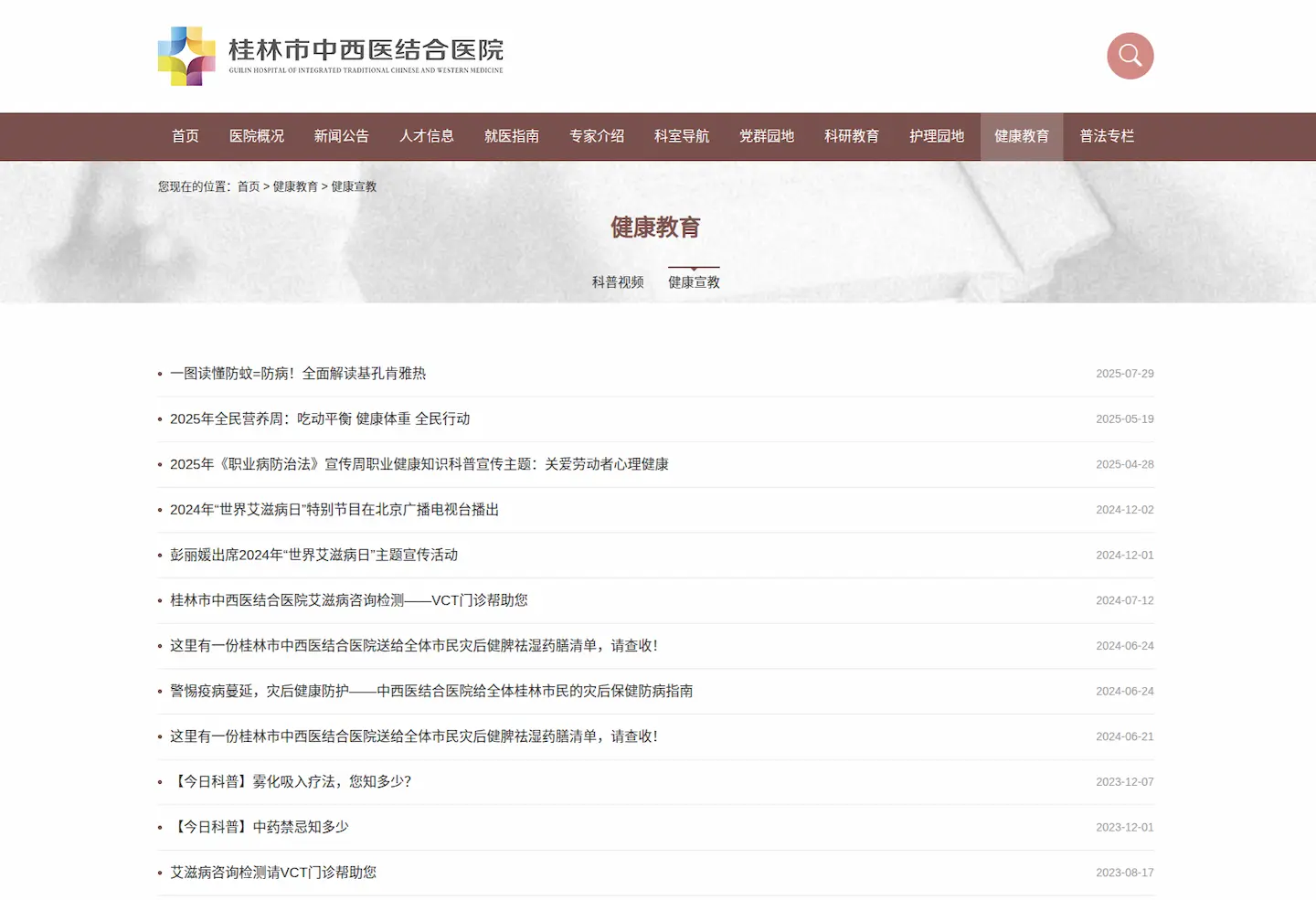
Task: Click the round search icon
Action: [x=1130, y=56]
